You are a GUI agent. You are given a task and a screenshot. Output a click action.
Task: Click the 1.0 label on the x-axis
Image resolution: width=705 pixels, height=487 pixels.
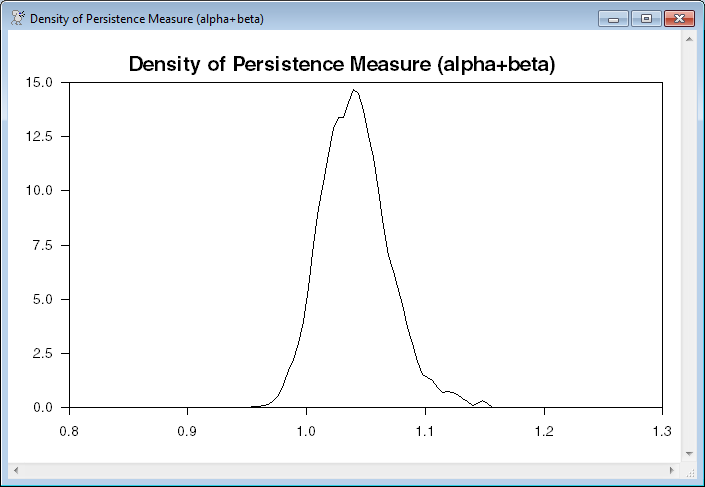(x=306, y=430)
